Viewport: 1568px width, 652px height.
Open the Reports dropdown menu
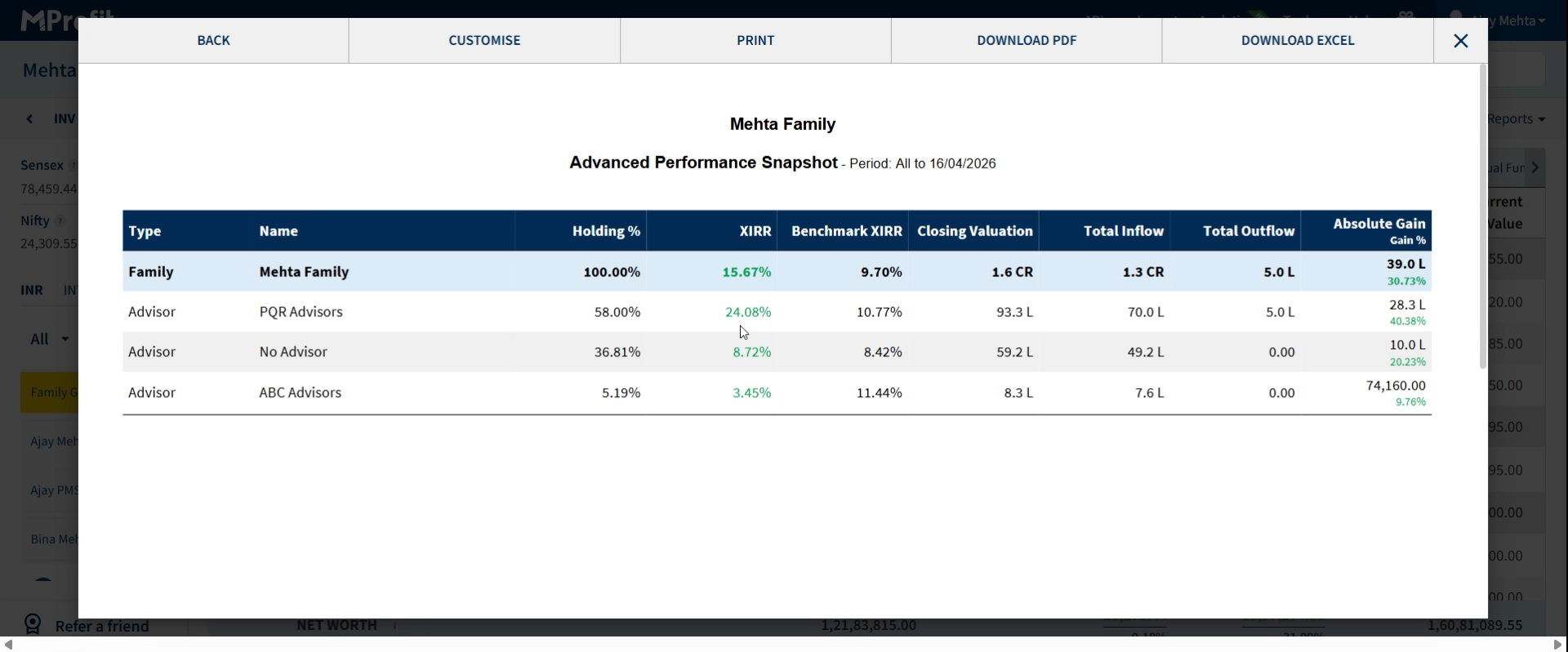(1516, 119)
